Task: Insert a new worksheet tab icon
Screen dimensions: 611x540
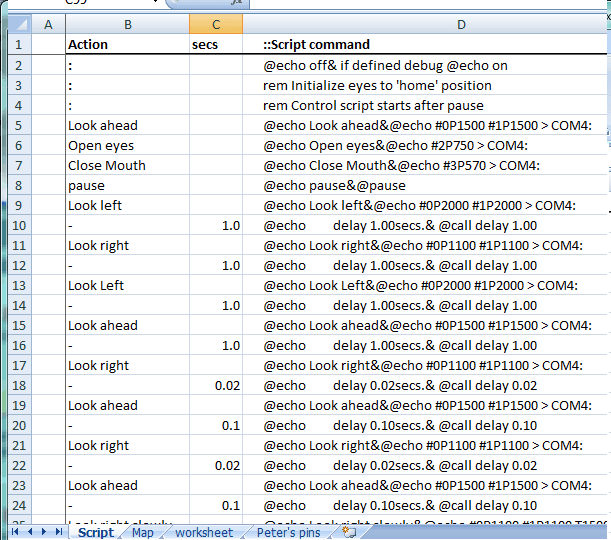Action: (349, 532)
